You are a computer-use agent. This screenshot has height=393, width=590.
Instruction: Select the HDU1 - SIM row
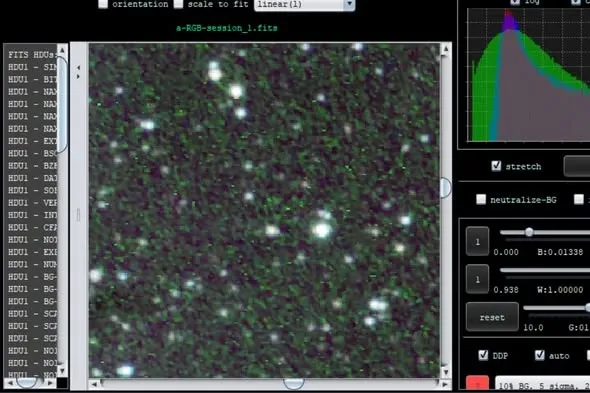(32, 67)
